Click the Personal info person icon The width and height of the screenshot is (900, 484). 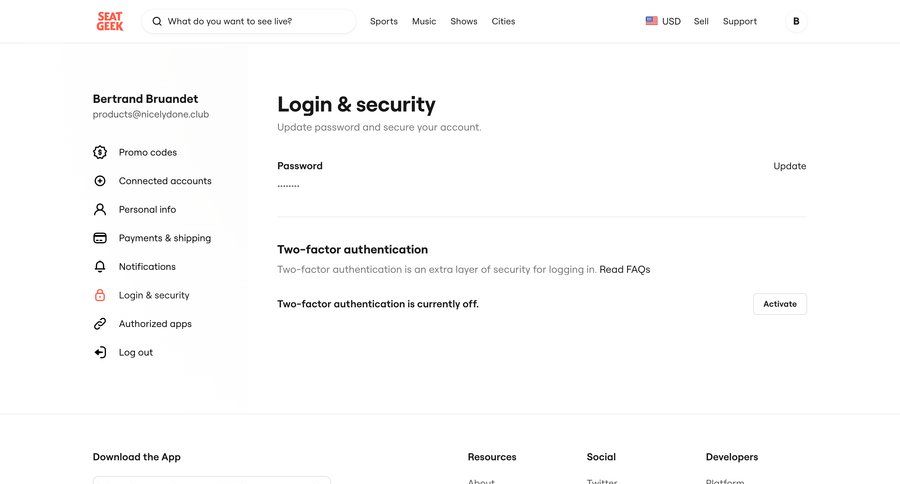tap(100, 210)
